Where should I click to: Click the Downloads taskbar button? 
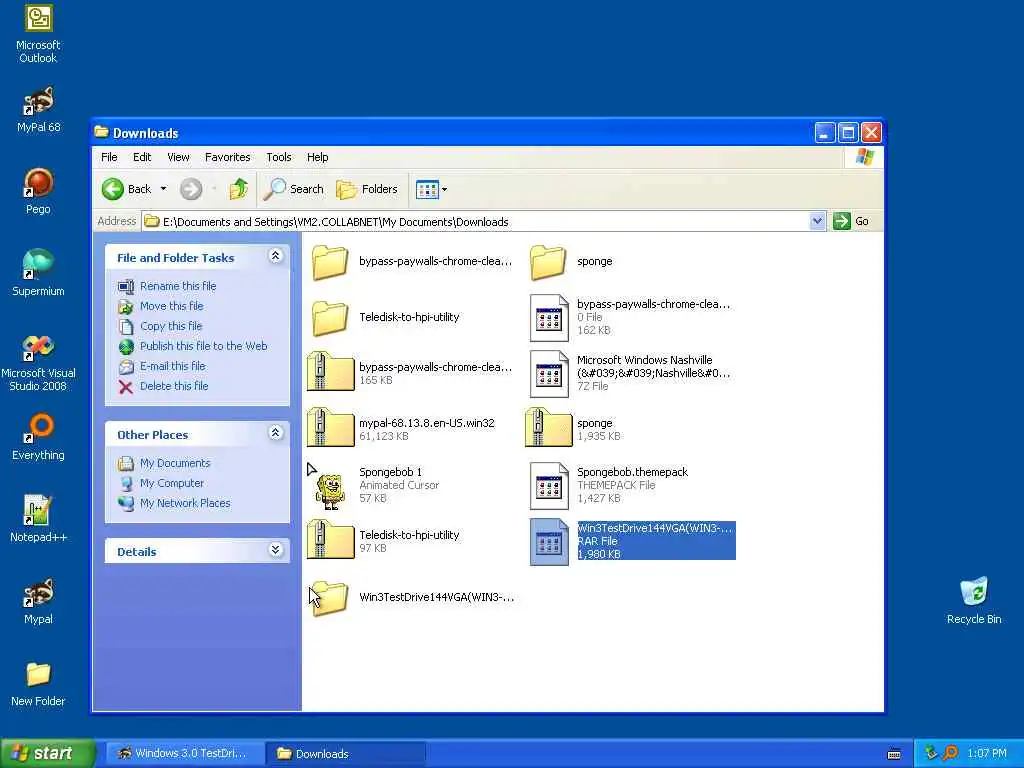[x=346, y=754]
